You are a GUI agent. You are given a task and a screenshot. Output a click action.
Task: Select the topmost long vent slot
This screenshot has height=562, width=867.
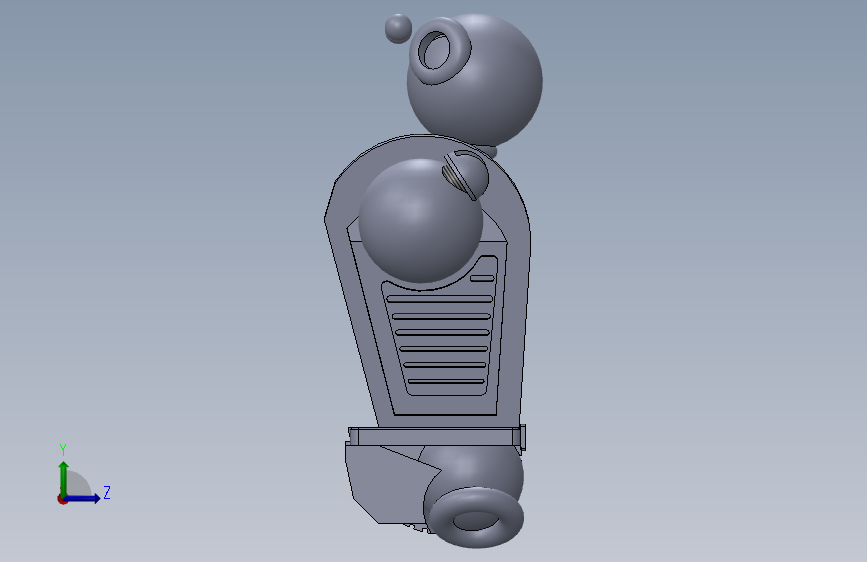(x=440, y=299)
